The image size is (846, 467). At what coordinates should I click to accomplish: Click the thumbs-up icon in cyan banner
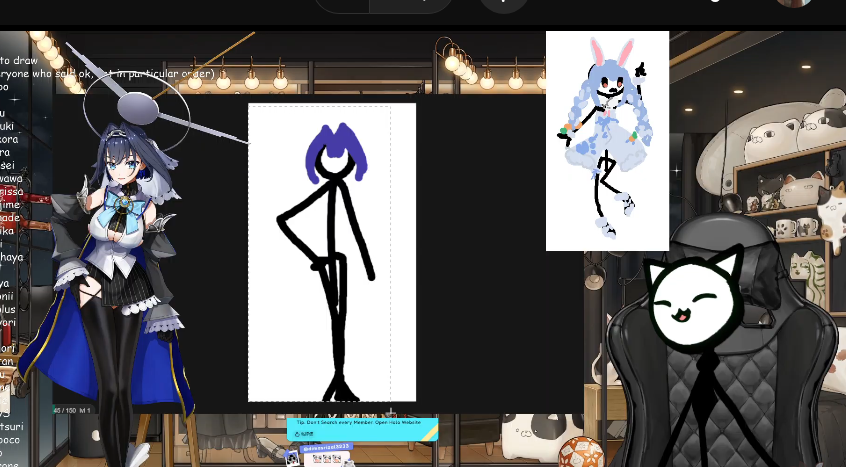[297, 434]
